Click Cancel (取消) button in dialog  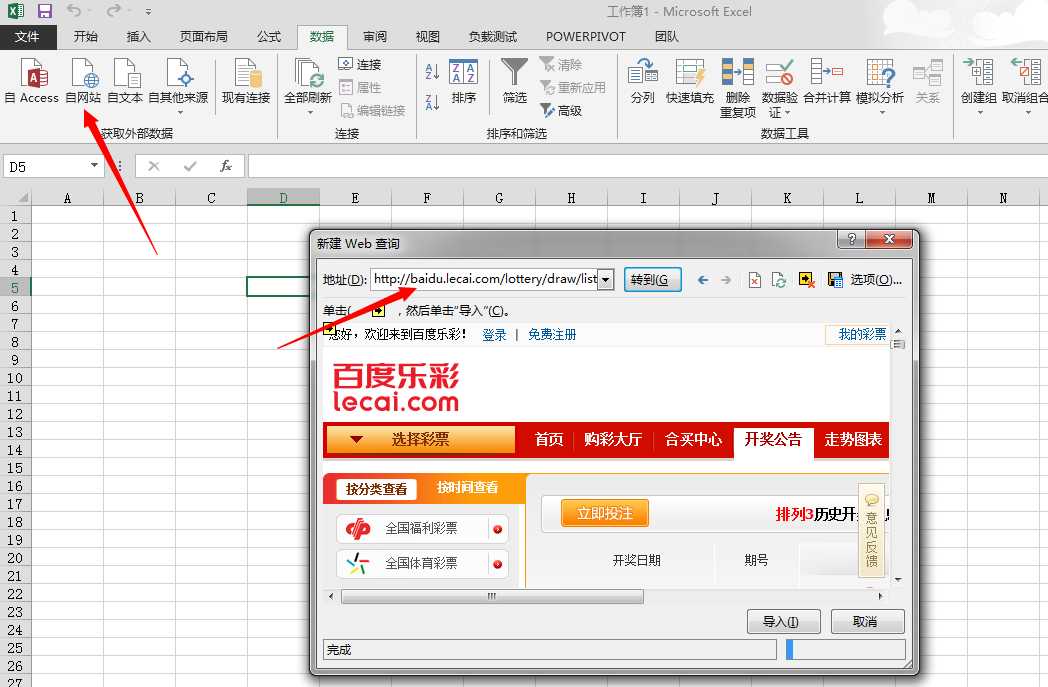(x=867, y=622)
